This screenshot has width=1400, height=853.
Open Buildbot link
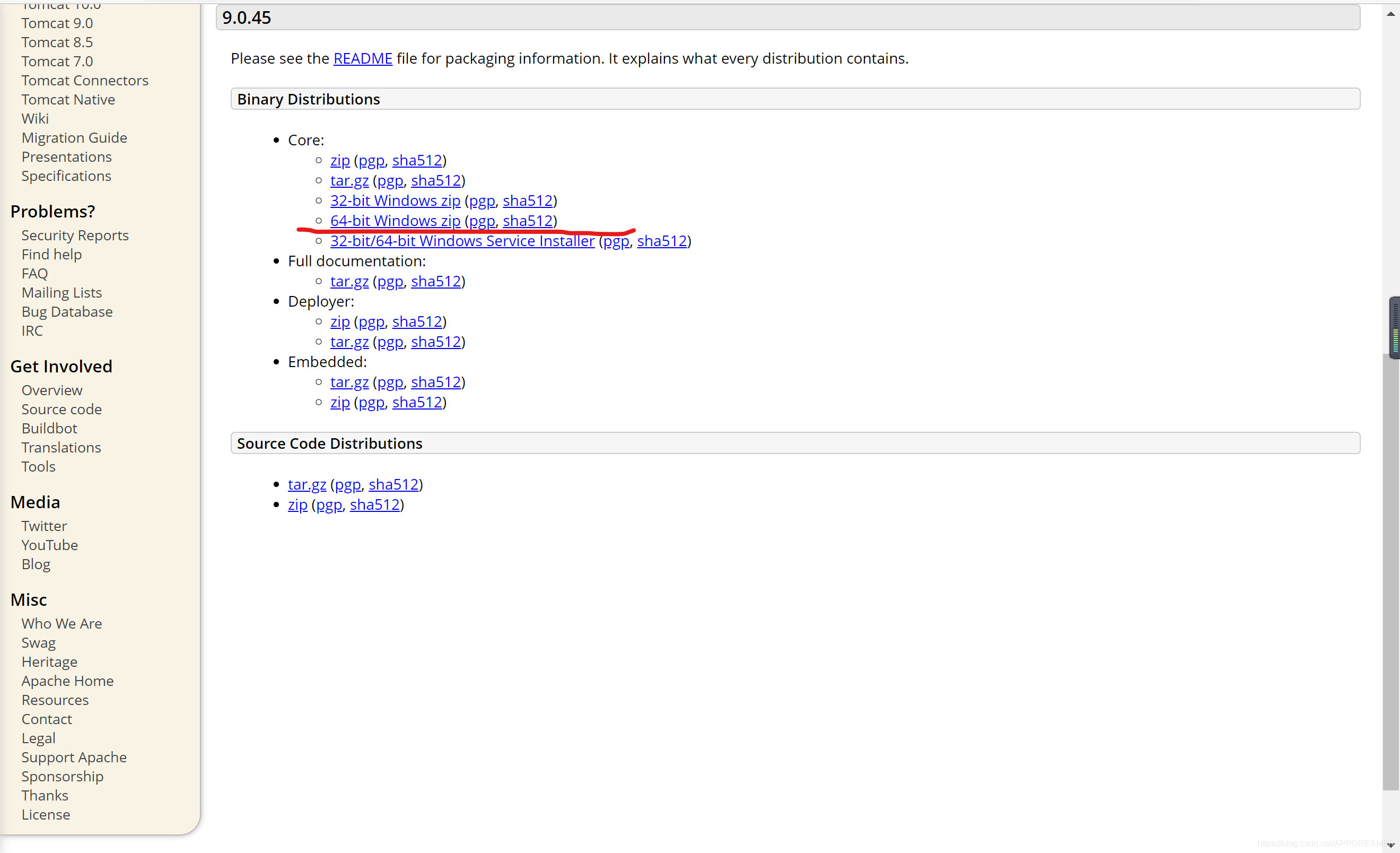point(49,428)
